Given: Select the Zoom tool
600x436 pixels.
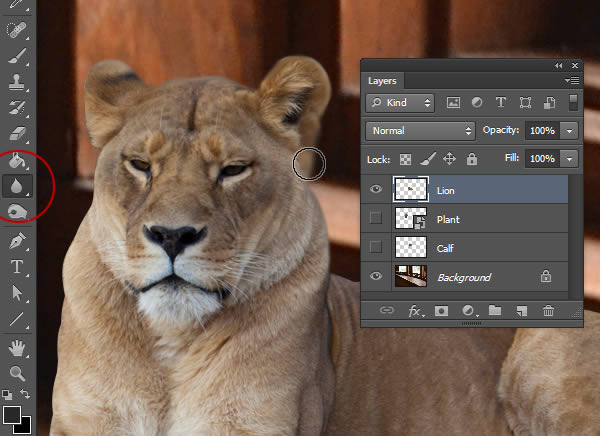Looking at the screenshot, I should tap(16, 373).
